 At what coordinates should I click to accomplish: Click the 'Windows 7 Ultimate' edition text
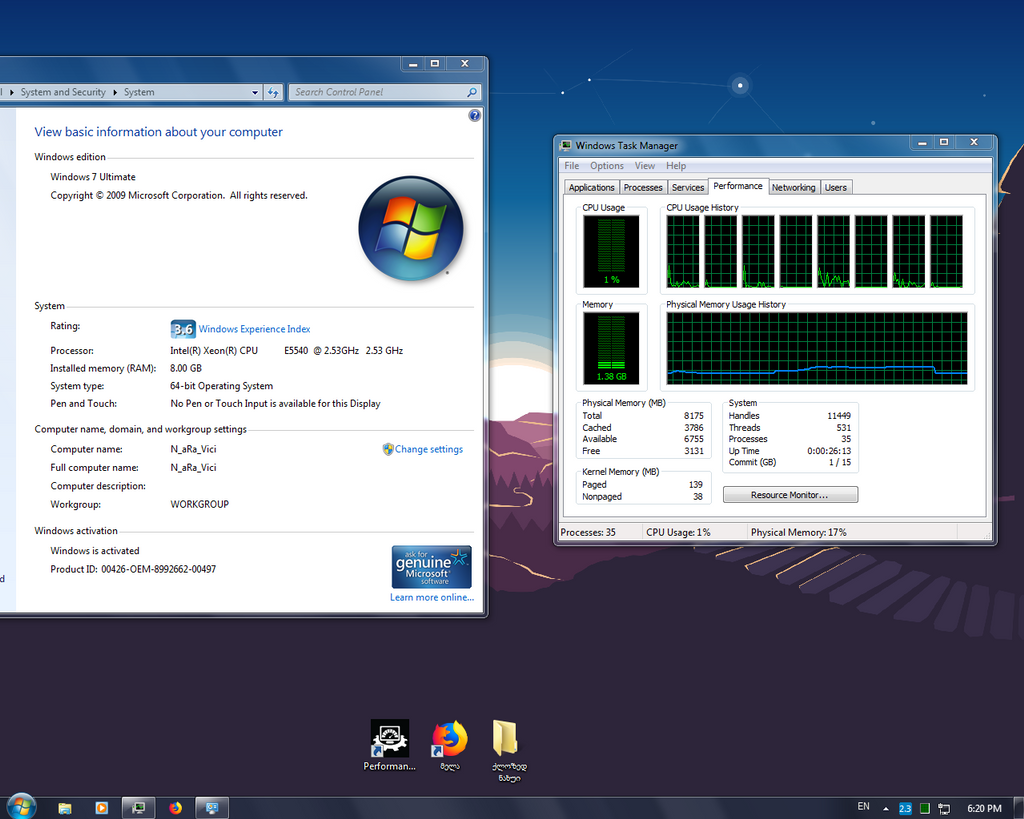93,177
